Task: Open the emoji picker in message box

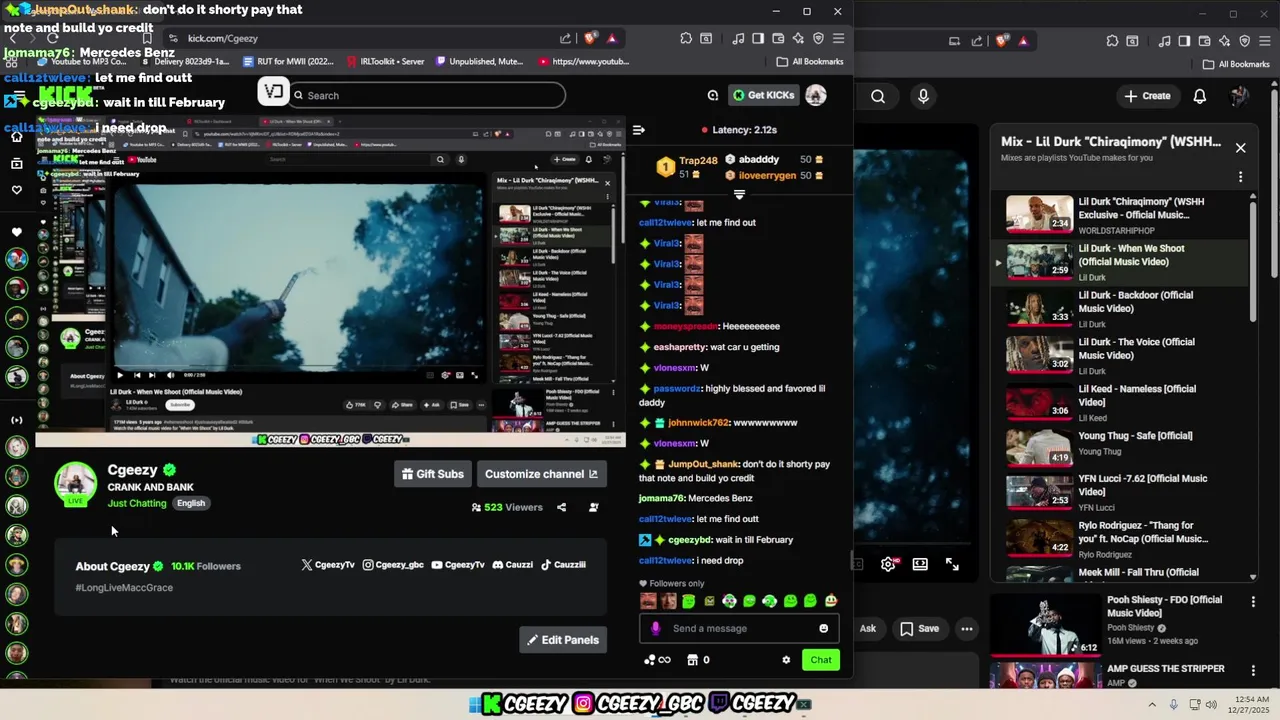Action: pos(823,628)
